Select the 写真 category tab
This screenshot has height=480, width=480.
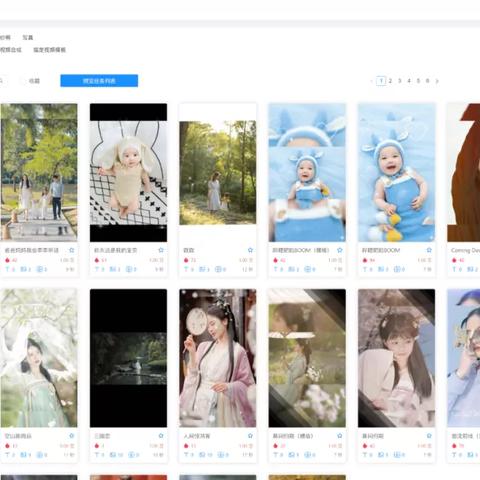point(28,37)
